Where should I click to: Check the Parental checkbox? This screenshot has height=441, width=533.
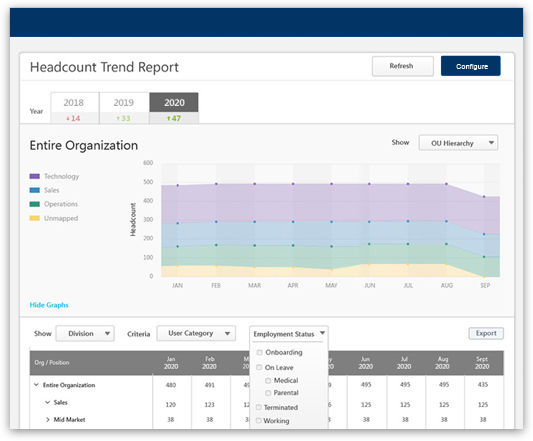click(x=268, y=393)
